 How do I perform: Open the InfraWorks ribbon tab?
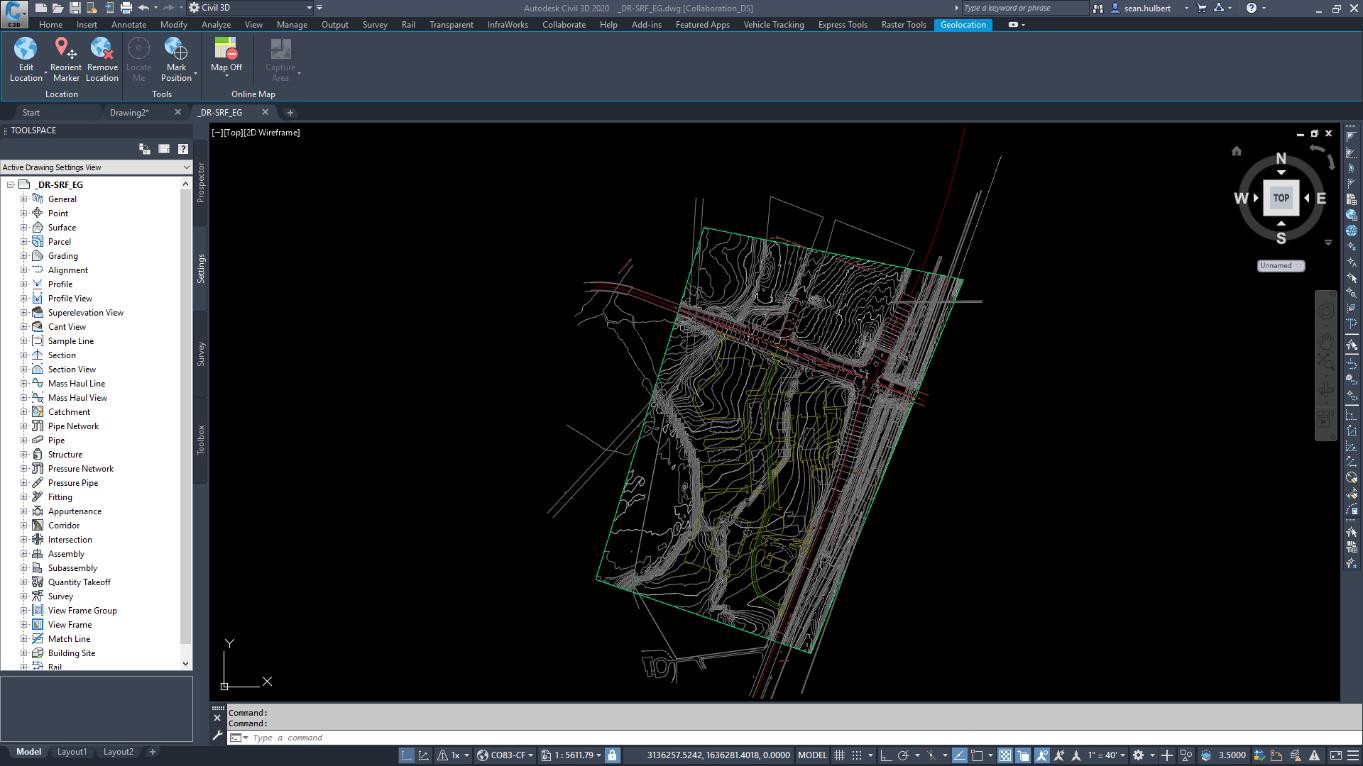[x=507, y=24]
